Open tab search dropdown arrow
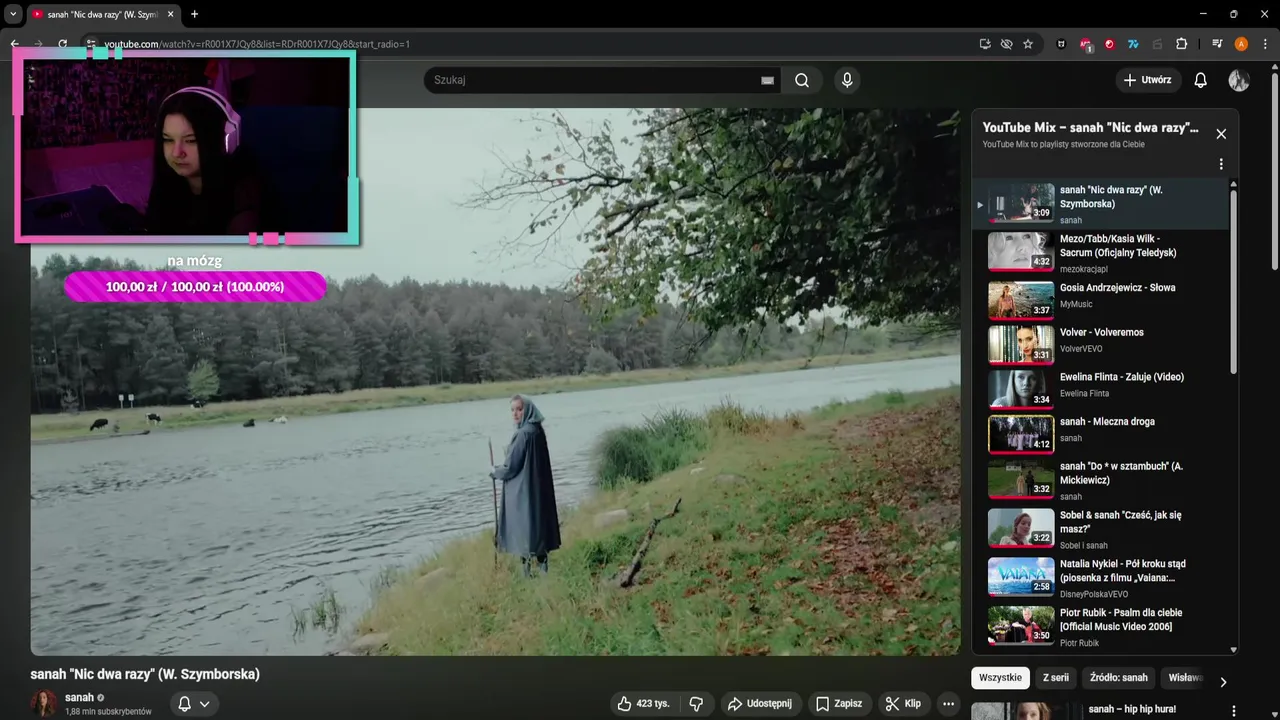The image size is (1280, 720). [13, 14]
